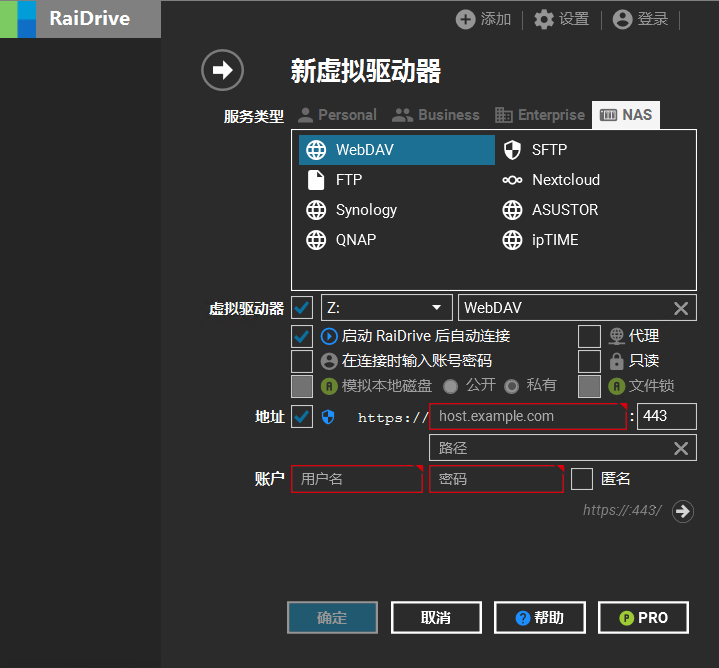Click the blue shield secure icon

click(x=328, y=417)
